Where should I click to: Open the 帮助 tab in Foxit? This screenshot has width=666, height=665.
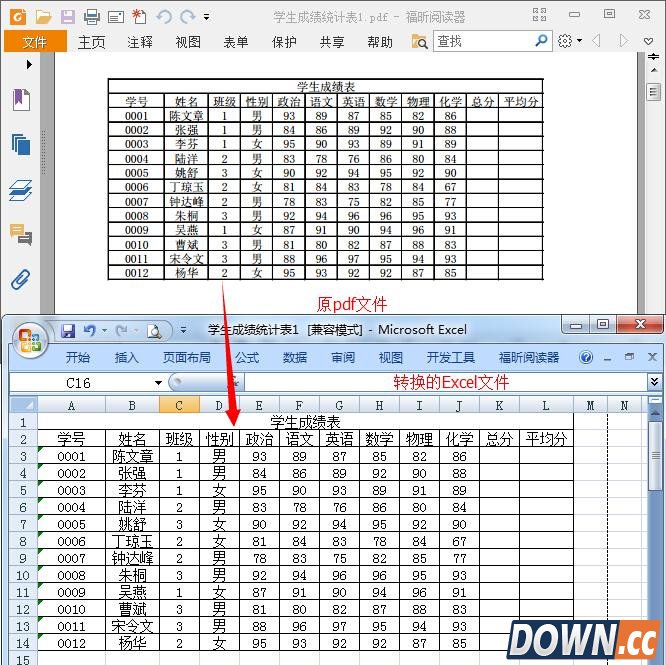[x=380, y=42]
